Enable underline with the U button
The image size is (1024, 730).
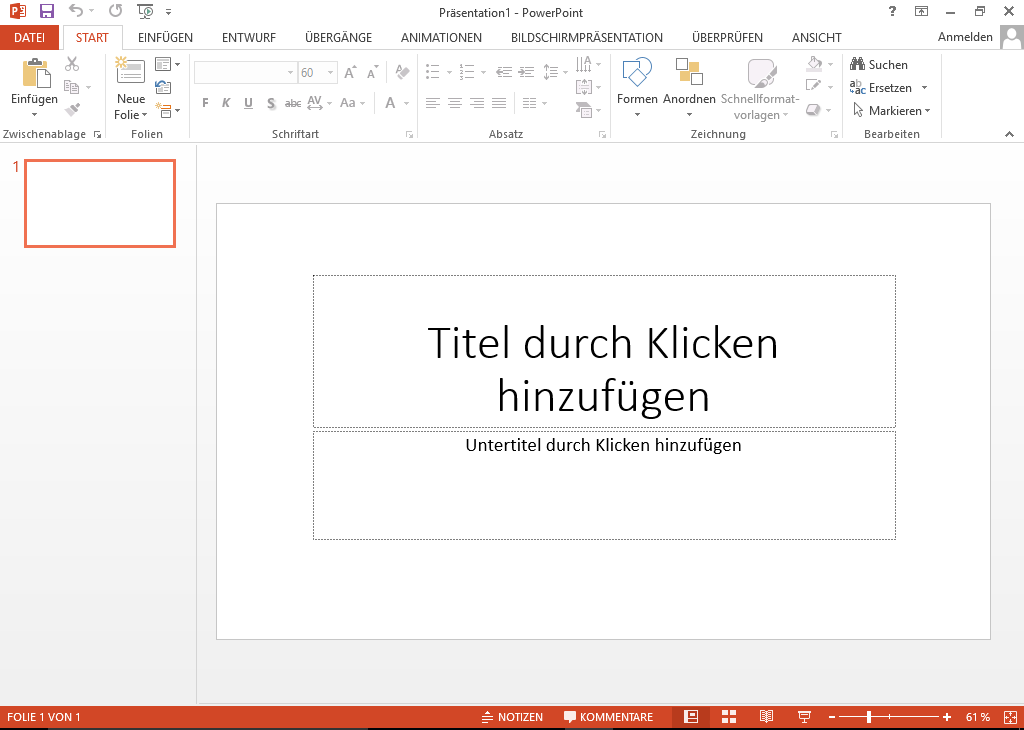click(x=248, y=102)
